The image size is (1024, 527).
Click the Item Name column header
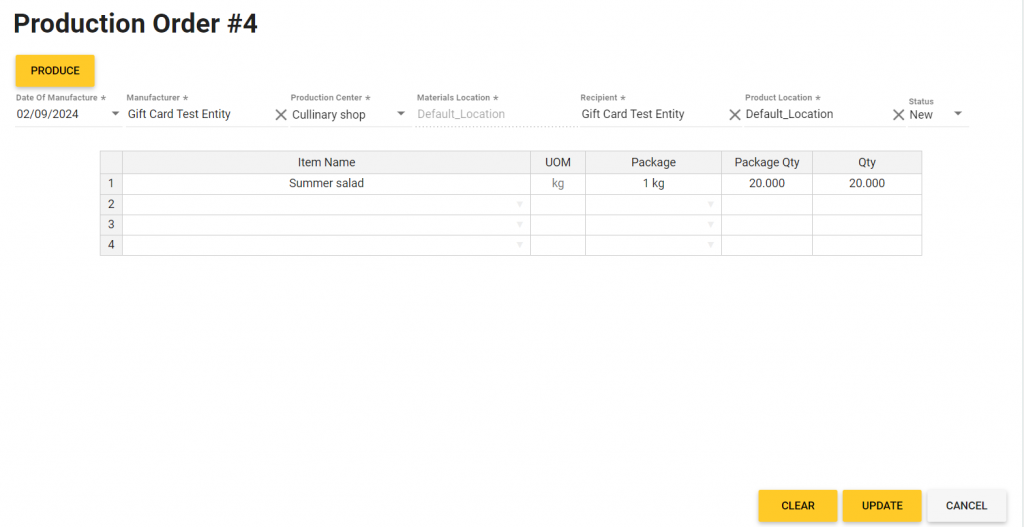326,162
